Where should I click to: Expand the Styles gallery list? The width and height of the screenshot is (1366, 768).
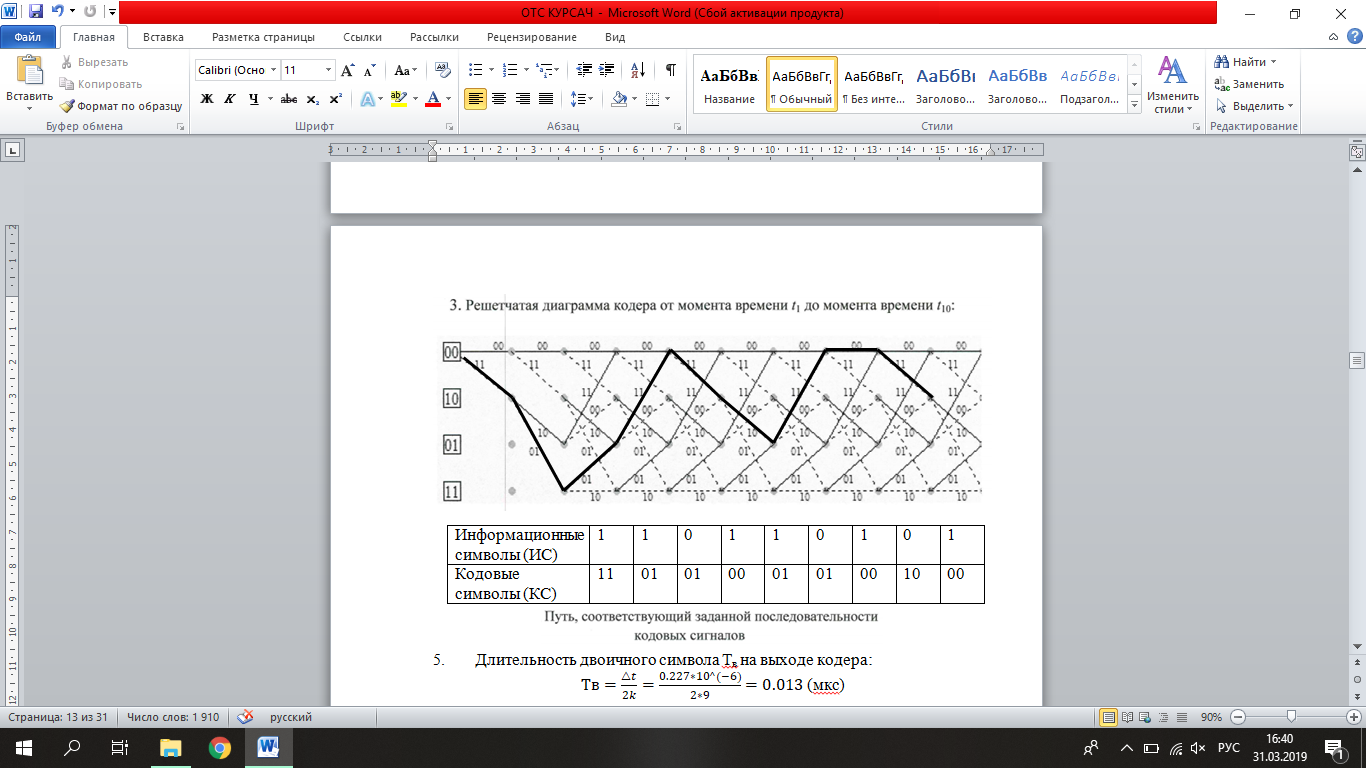click(x=1134, y=104)
